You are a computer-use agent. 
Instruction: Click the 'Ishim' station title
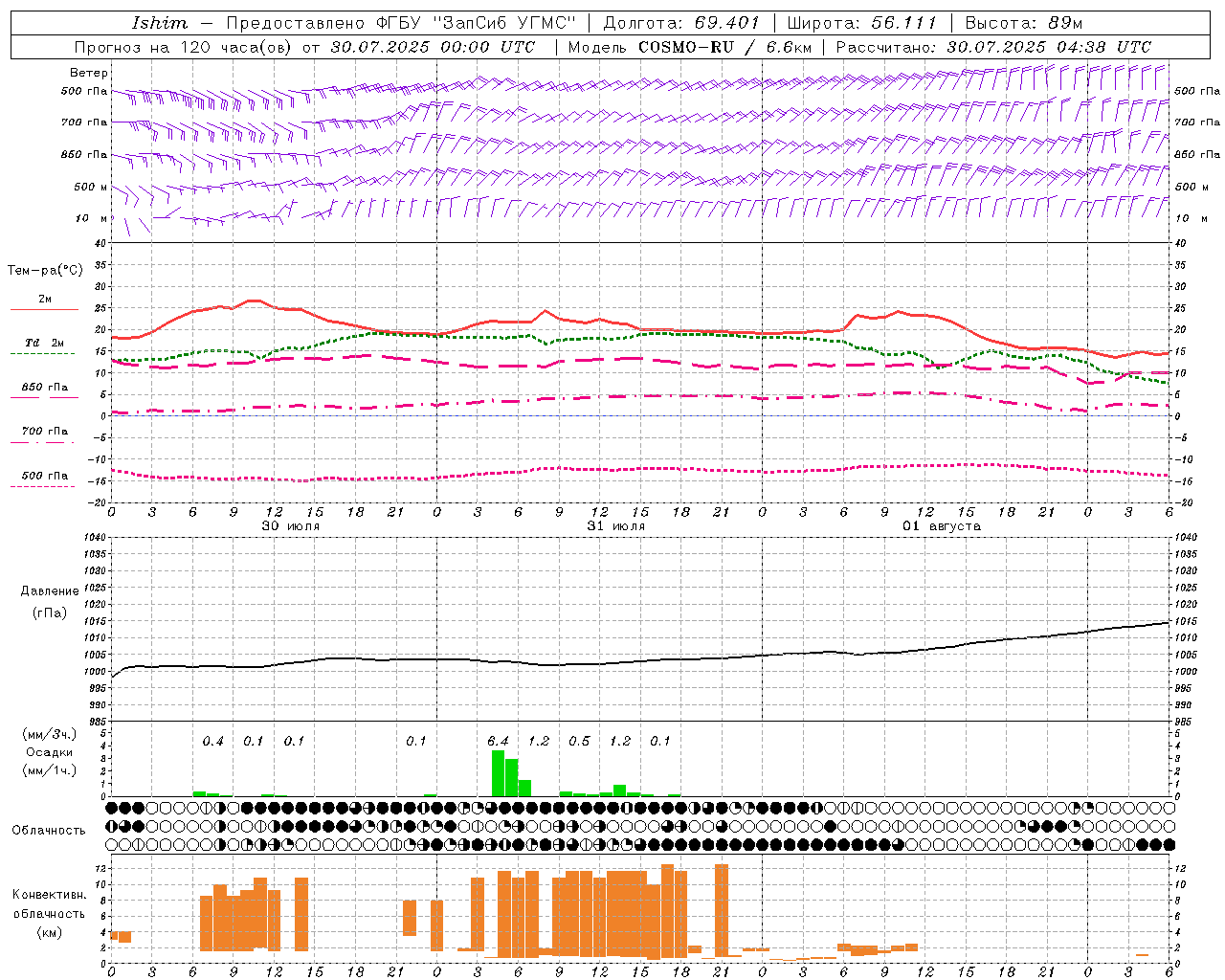click(x=160, y=23)
